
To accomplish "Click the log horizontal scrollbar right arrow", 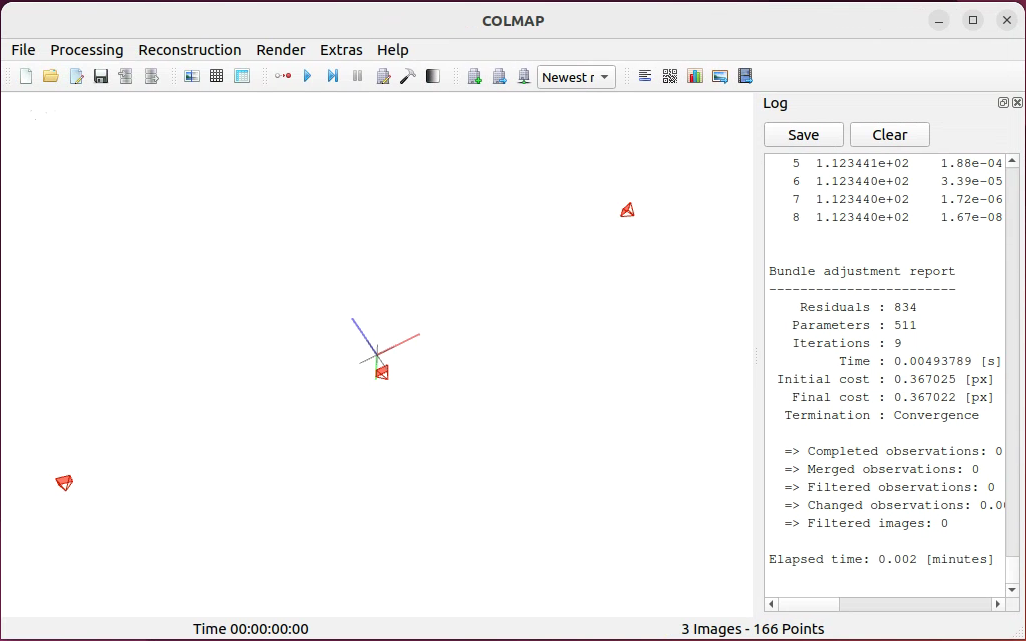I will click(998, 604).
